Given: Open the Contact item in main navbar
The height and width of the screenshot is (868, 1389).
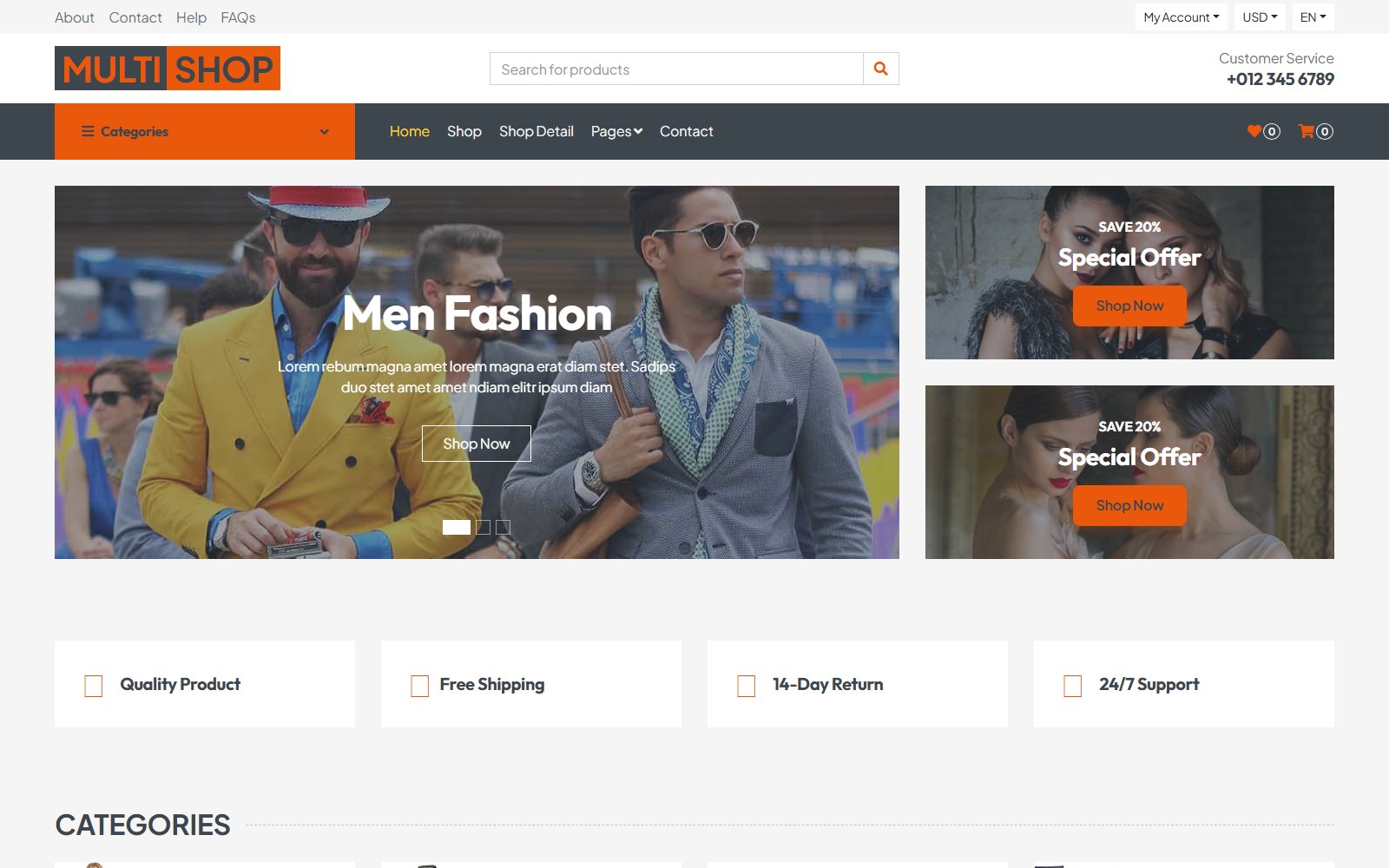Looking at the screenshot, I should click(x=687, y=131).
